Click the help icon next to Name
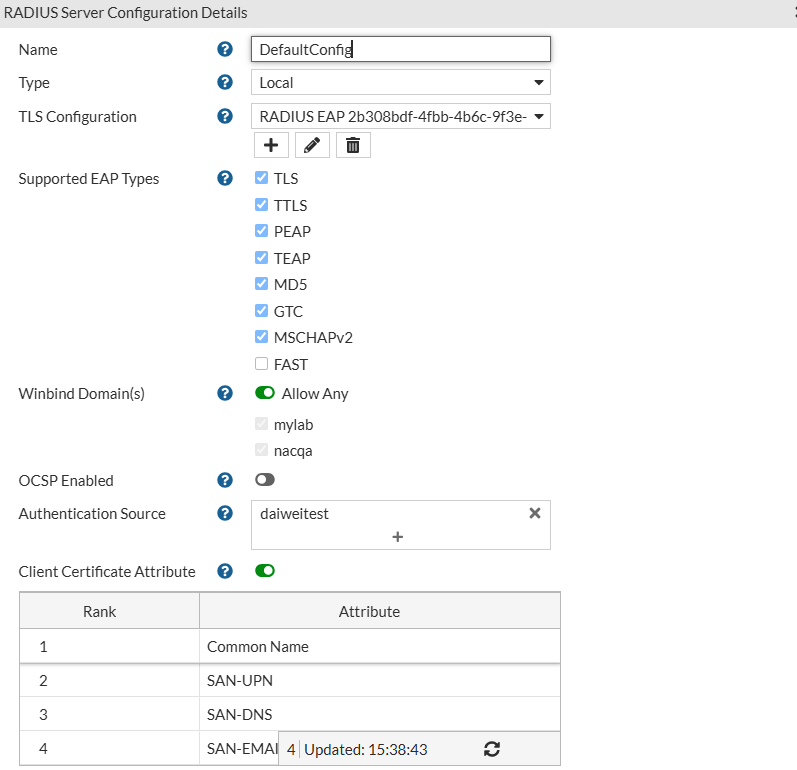The width and height of the screenshot is (797, 770). click(x=225, y=49)
